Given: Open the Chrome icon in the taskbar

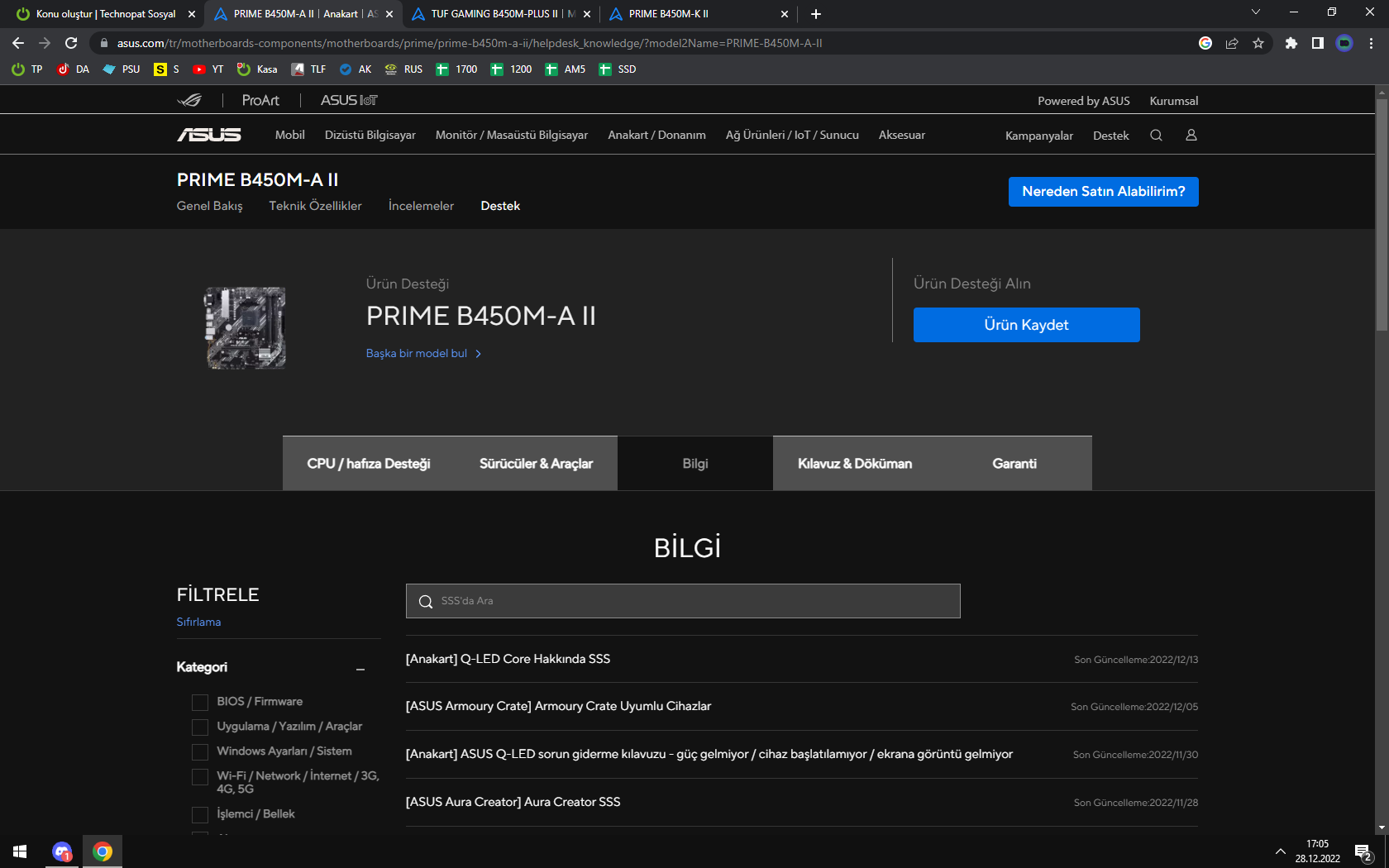Looking at the screenshot, I should click(x=103, y=851).
